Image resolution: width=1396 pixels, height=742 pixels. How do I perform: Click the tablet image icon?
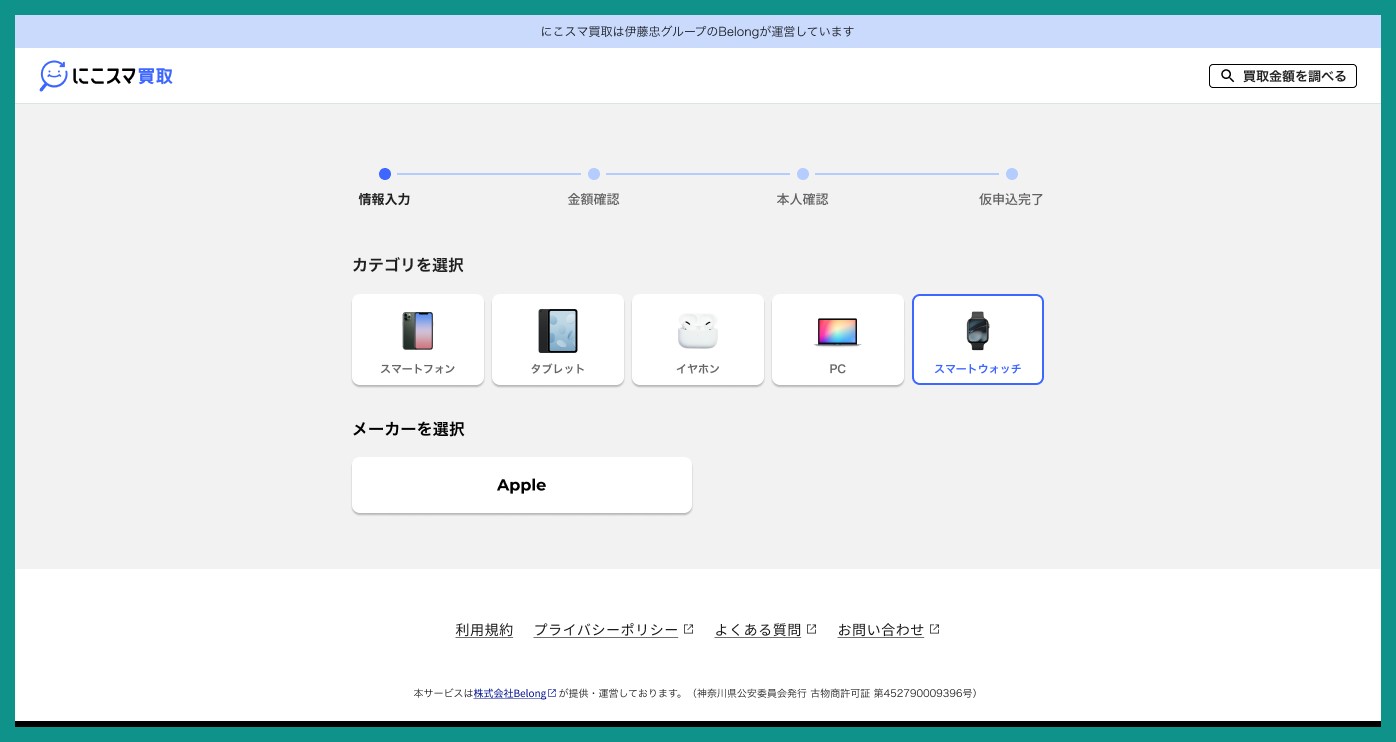[558, 331]
